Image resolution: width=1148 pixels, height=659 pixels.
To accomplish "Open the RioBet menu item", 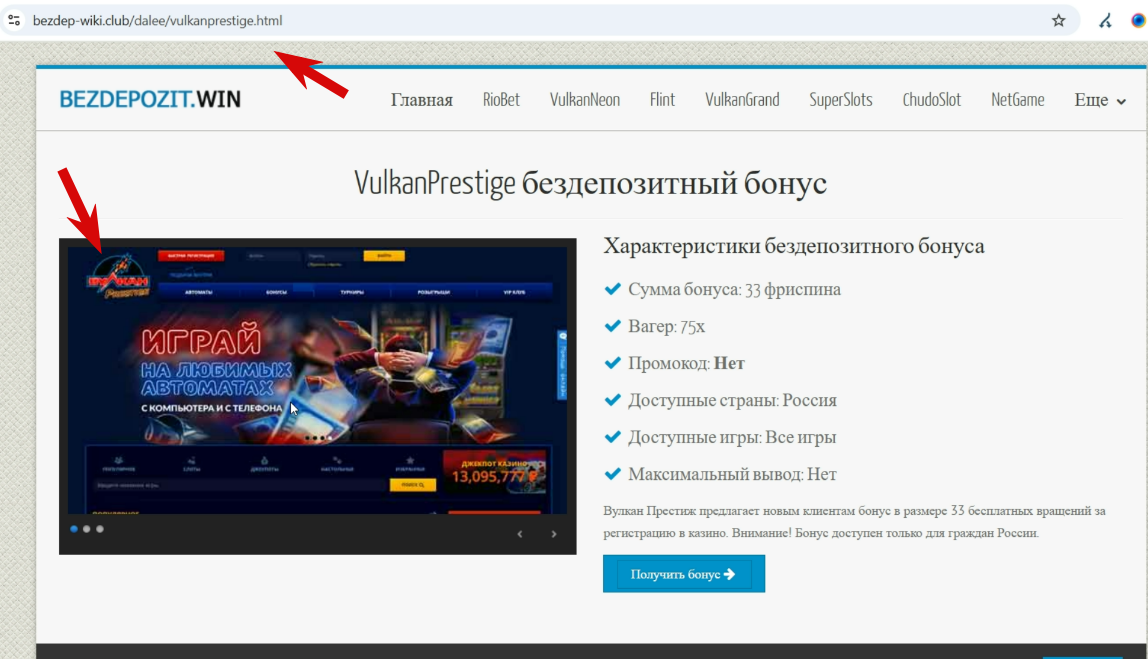I will 501,100.
